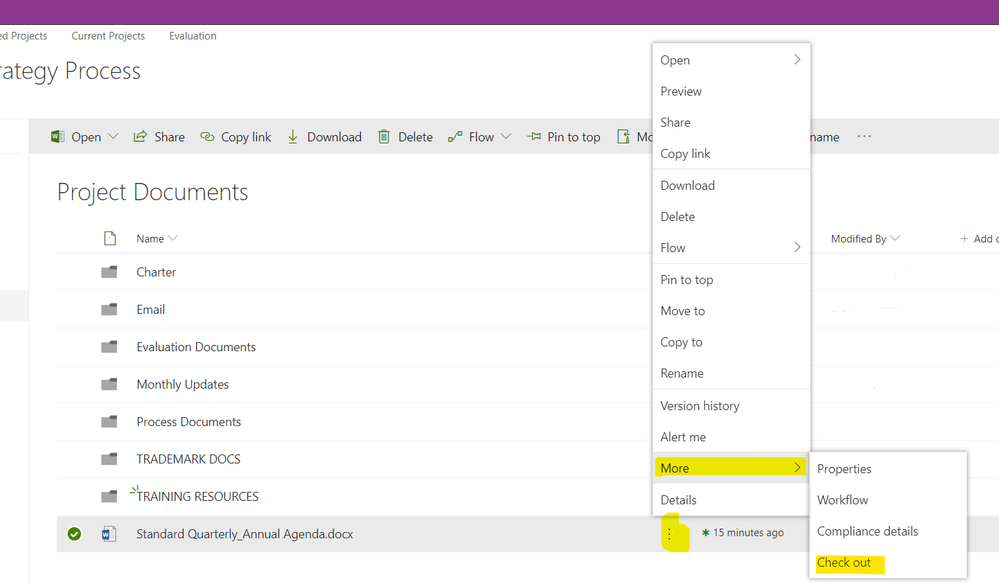The height and width of the screenshot is (584, 999).
Task: Select Move to in the context menu
Action: point(682,311)
